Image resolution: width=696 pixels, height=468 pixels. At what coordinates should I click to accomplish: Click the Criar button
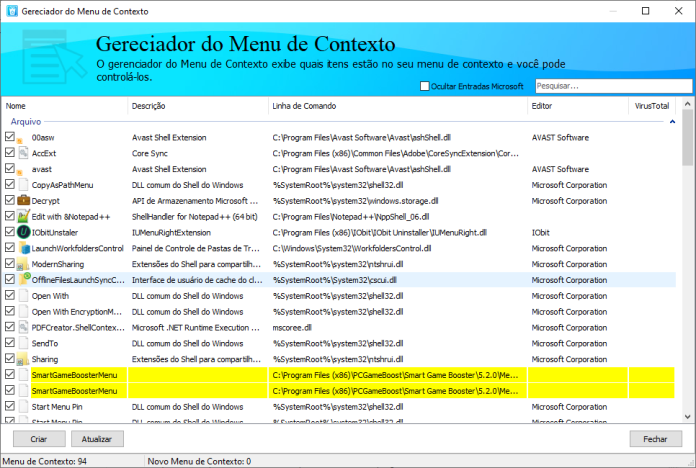tap(39, 439)
